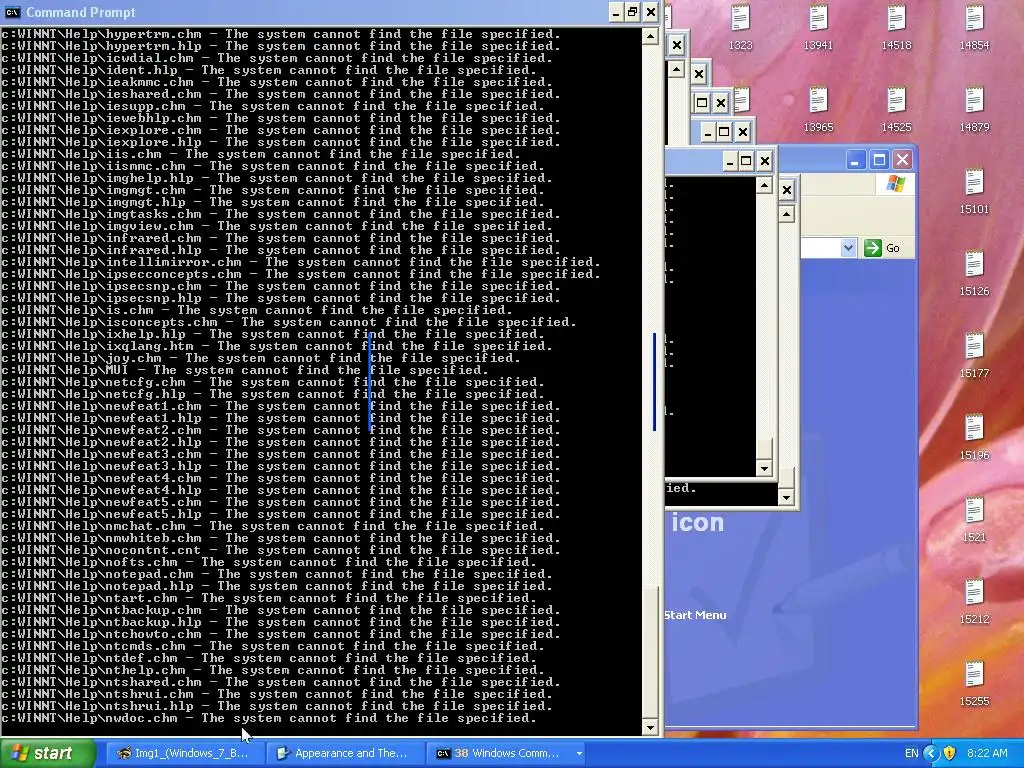Minimize the main Command Prompt window
The width and height of the screenshot is (1024, 768).
(x=616, y=12)
